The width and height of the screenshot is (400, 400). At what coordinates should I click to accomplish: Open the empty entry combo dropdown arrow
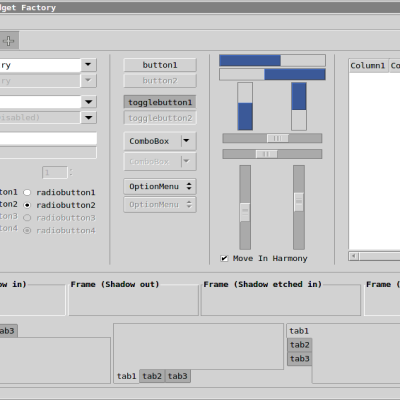pyautogui.click(x=88, y=102)
